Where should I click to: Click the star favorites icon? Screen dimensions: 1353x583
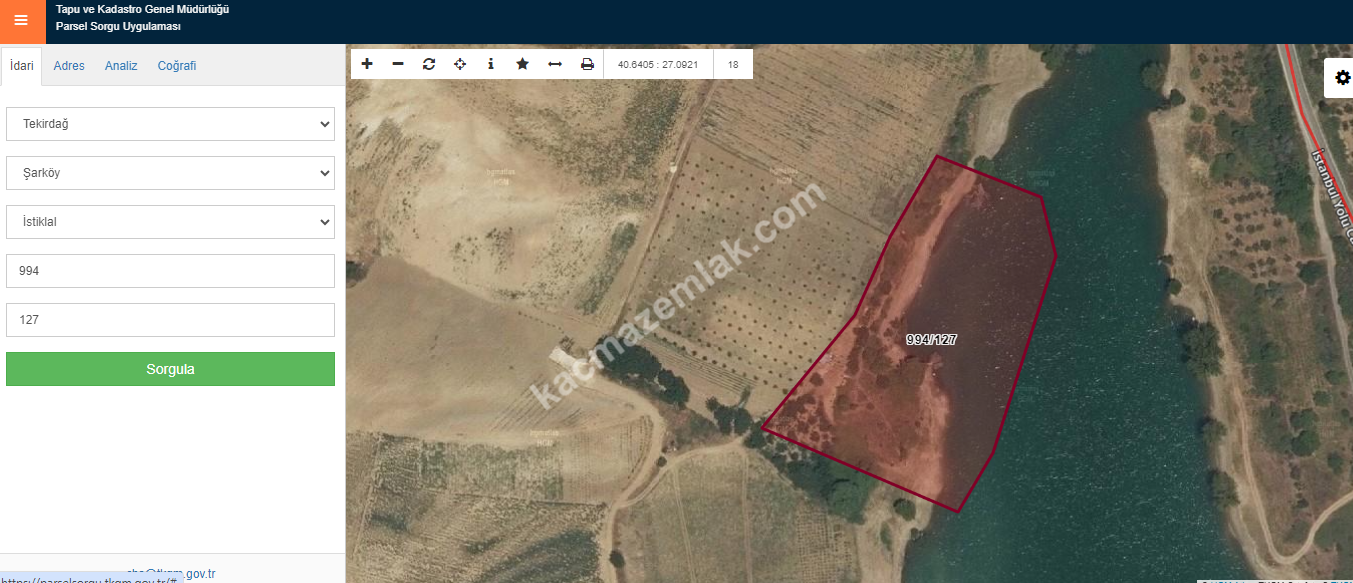coord(522,64)
